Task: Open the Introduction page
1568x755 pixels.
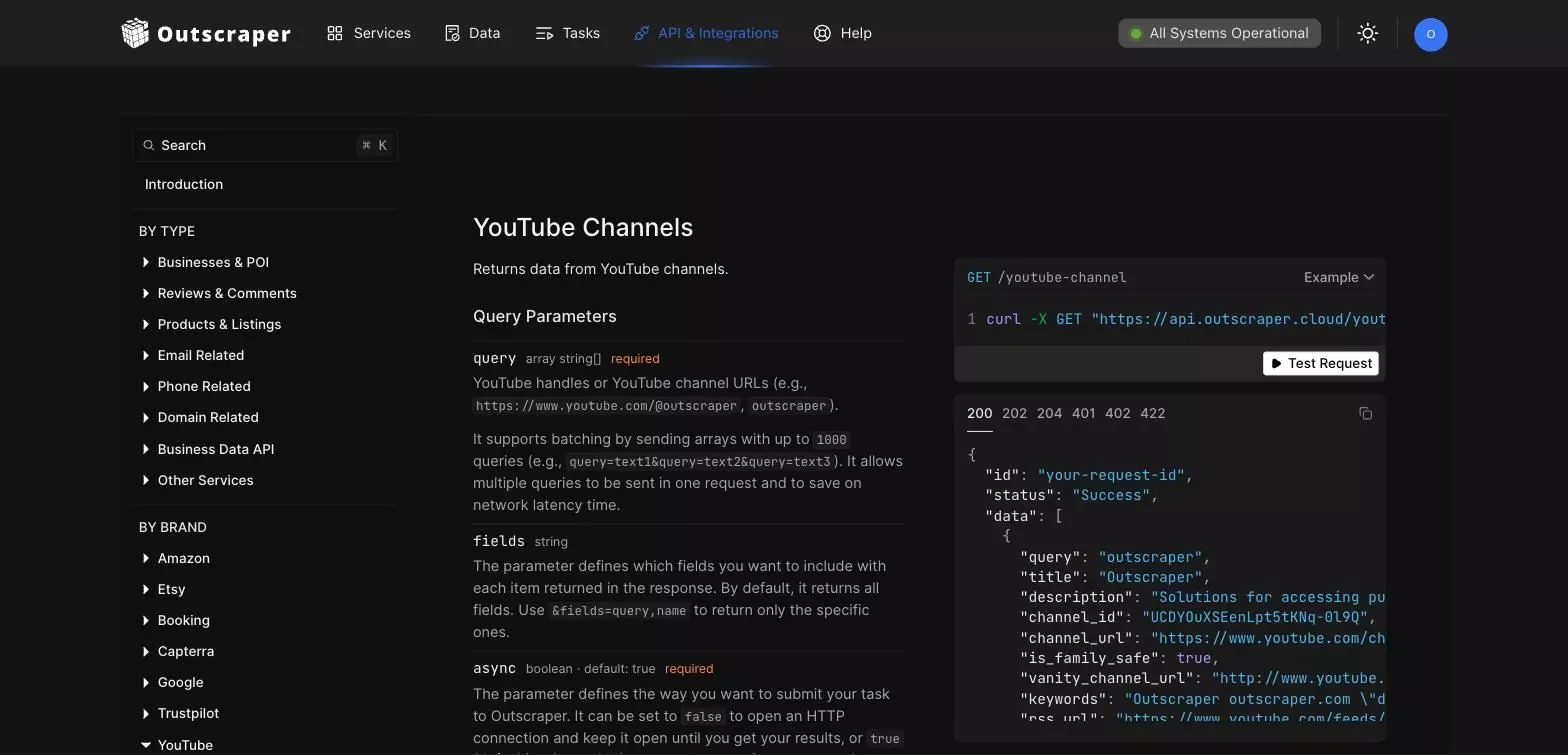Action: pos(184,184)
